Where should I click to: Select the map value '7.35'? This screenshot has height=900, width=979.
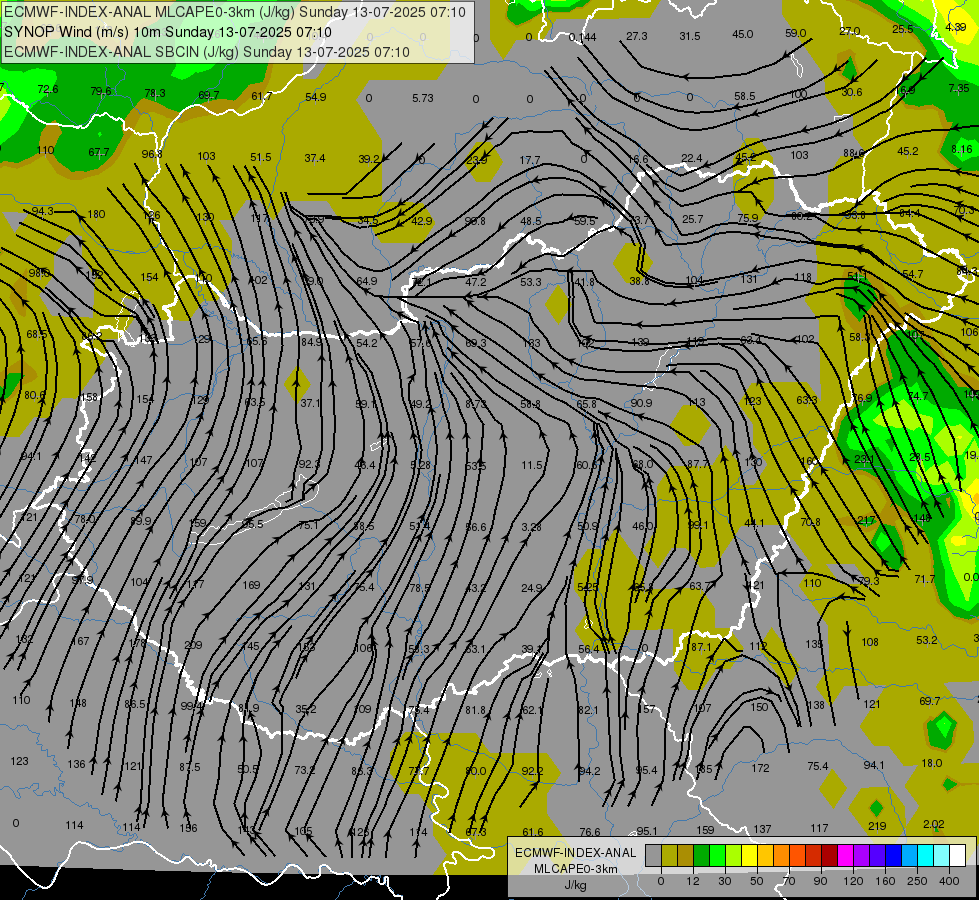pyautogui.click(x=959, y=88)
